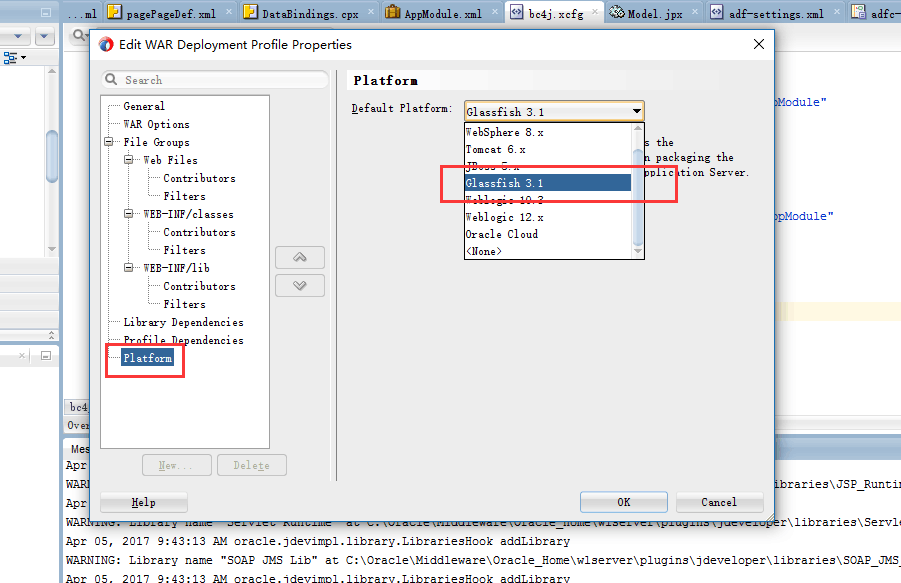Click the move up arrow button
Screen dimensions: 901x583
(x=300, y=257)
